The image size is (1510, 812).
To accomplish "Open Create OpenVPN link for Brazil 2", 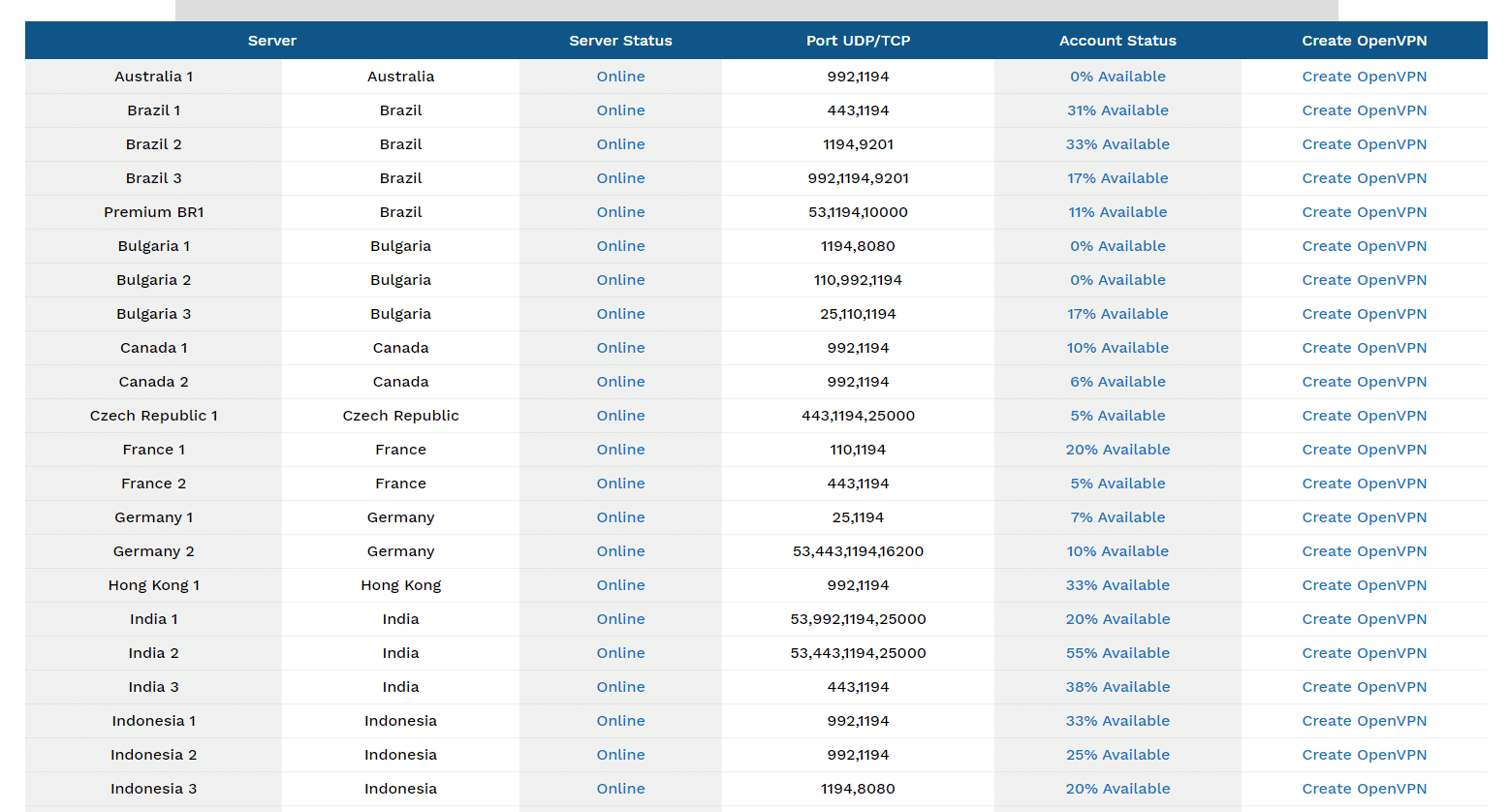I will [1364, 144].
